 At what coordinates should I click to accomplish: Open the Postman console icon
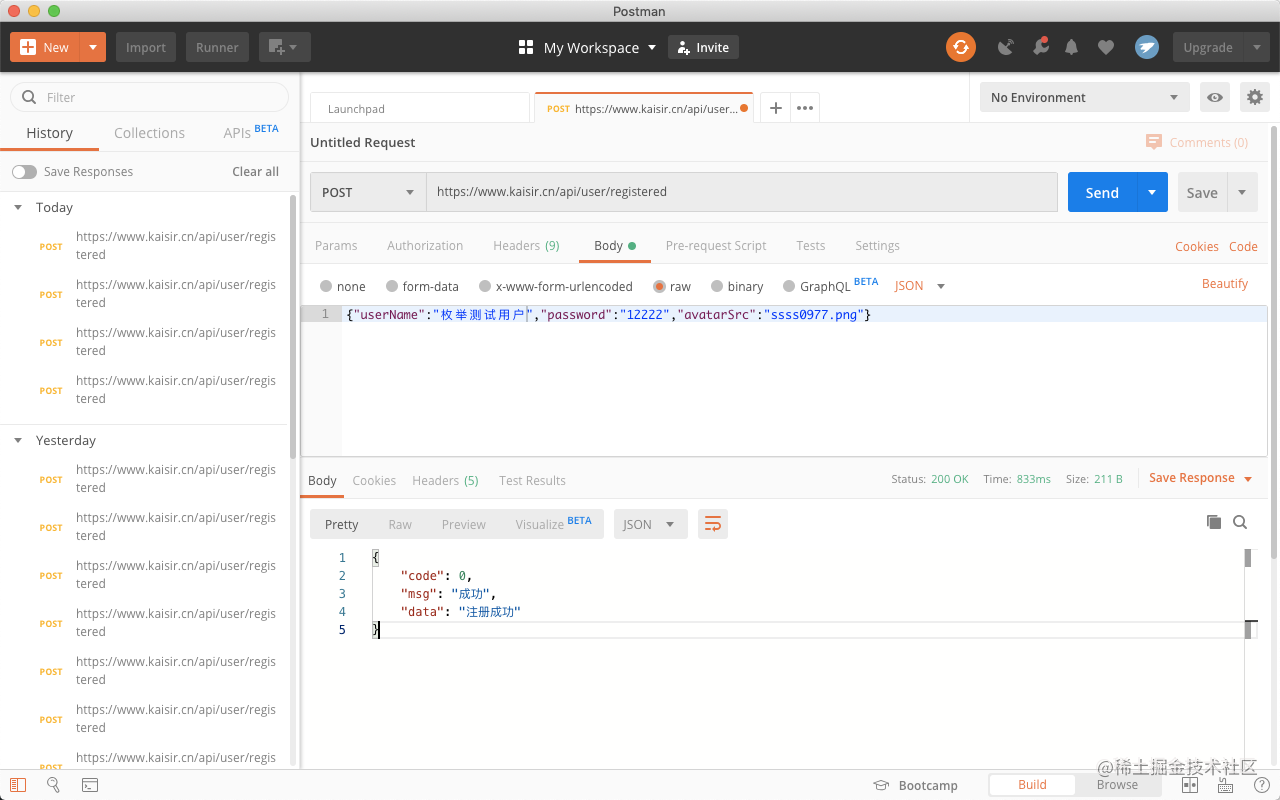[x=90, y=785]
